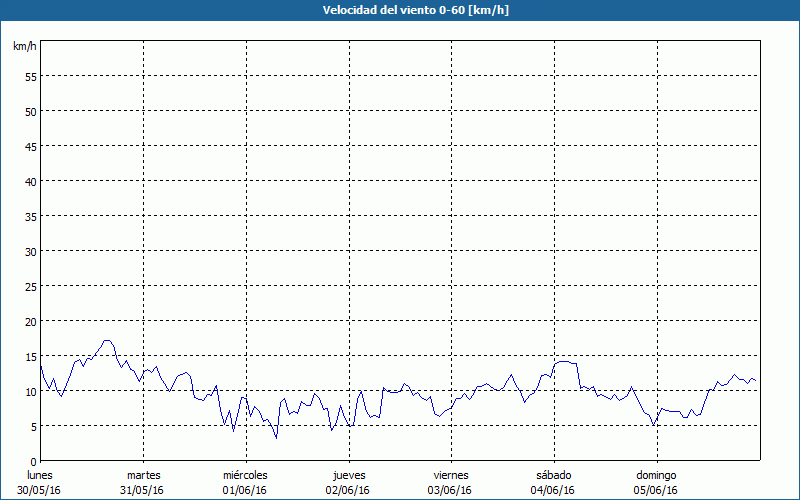The height and width of the screenshot is (500, 800).
Task: Select the 'sábado' day label
Action: pyautogui.click(x=553, y=475)
